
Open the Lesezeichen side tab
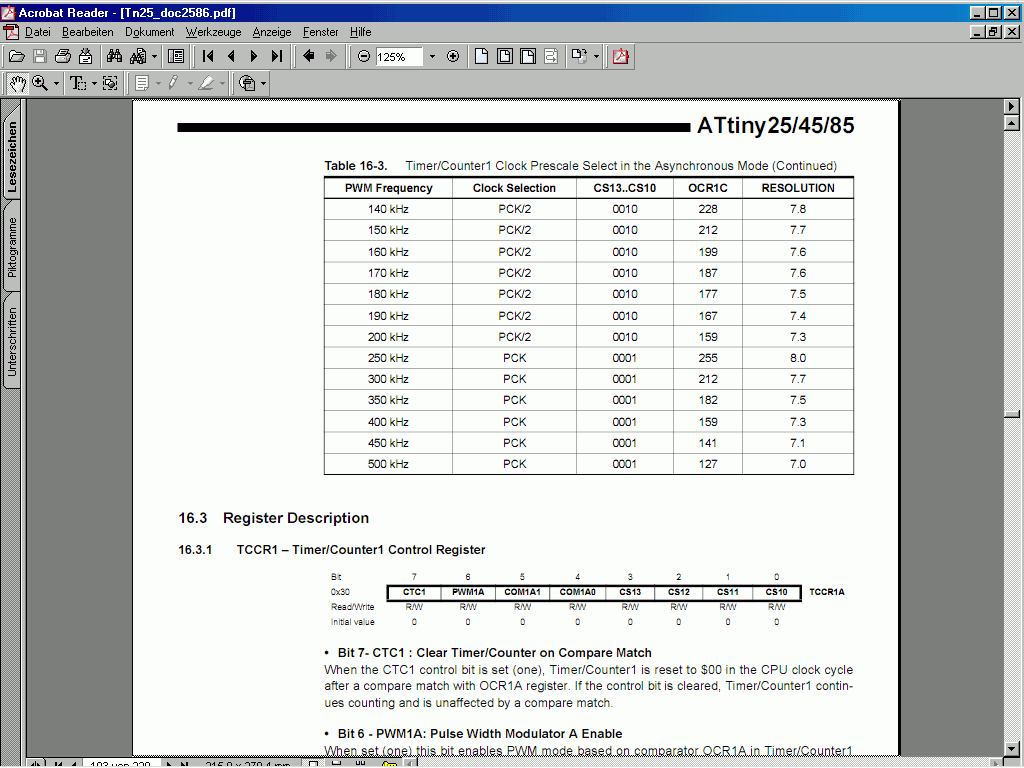12,157
